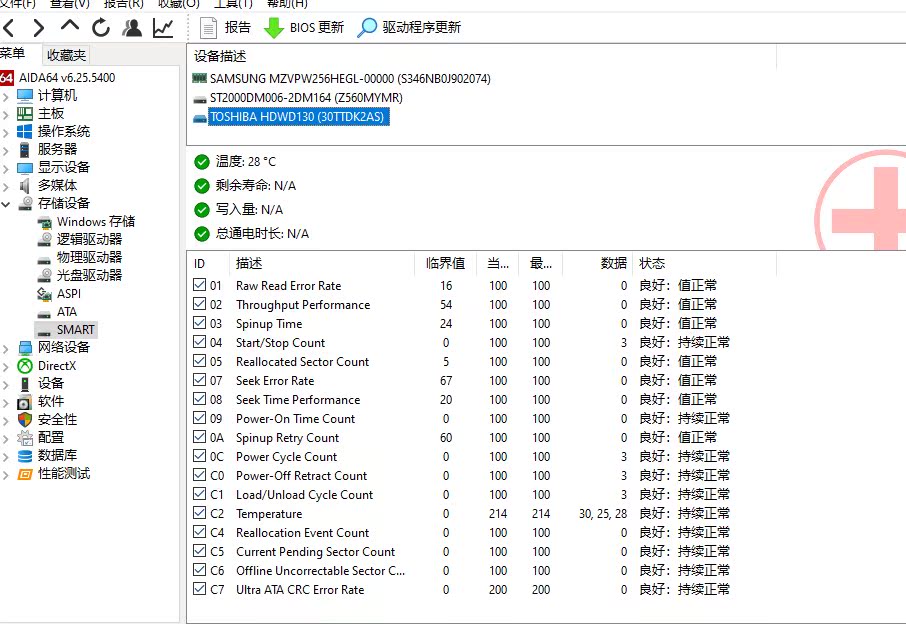Expand the DirectX tree node
The image size is (906, 624).
tap(6, 366)
